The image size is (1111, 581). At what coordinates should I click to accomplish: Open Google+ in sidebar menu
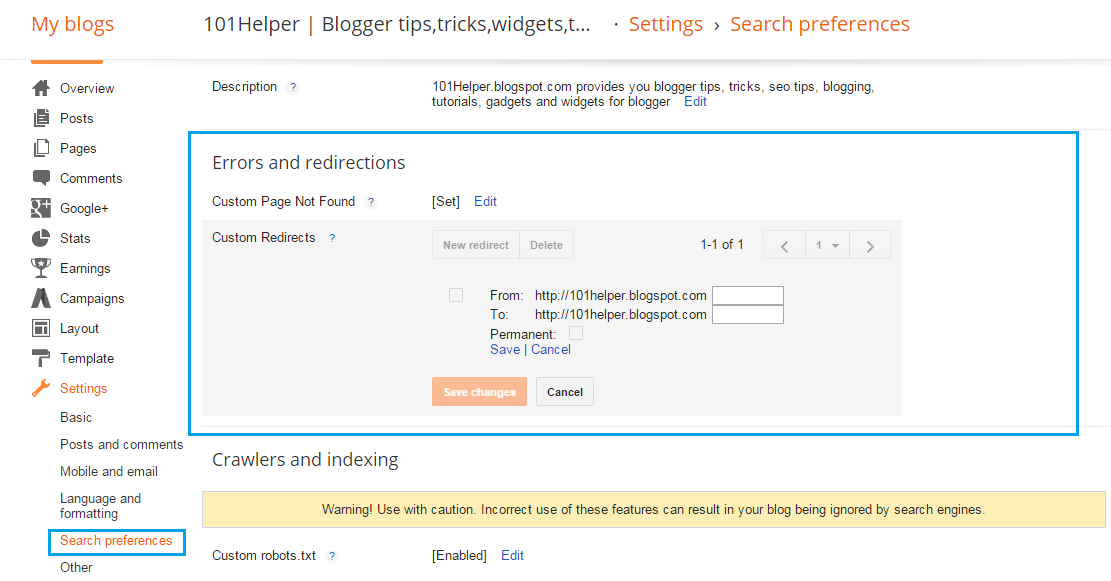pos(84,208)
